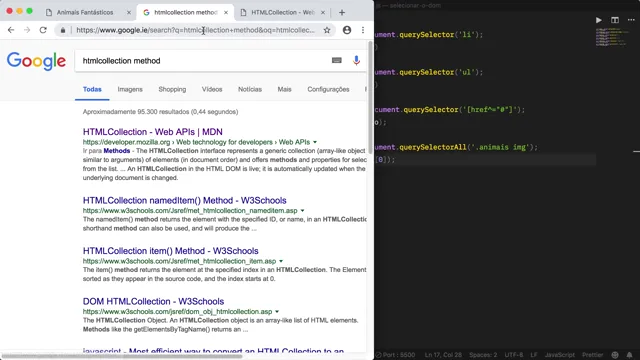
Task: Change UTF-8 encoding in status bar
Action: point(514,355)
